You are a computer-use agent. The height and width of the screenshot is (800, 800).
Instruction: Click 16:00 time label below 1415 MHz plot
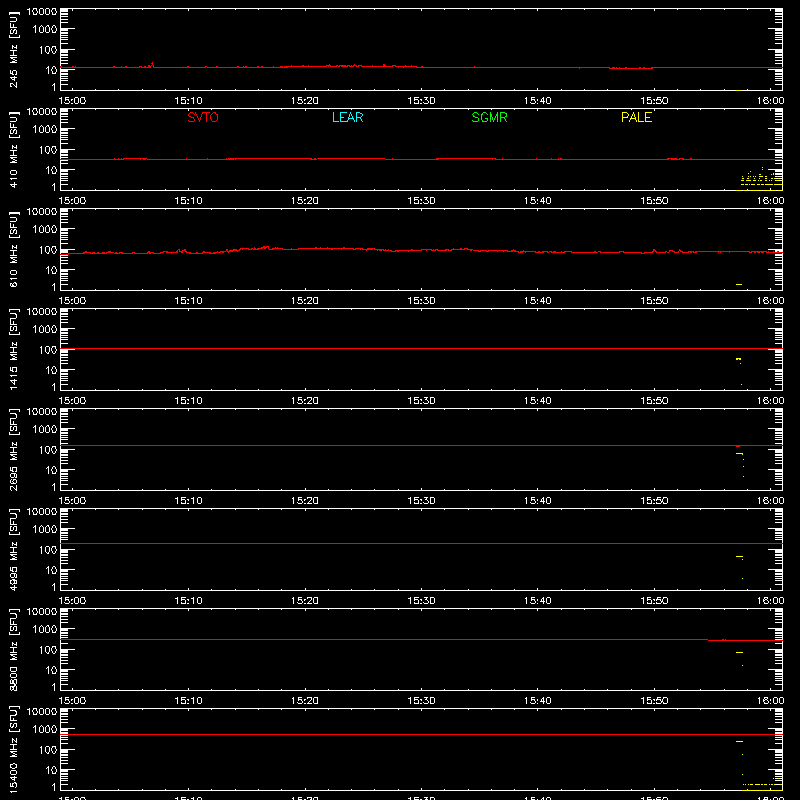click(770, 401)
